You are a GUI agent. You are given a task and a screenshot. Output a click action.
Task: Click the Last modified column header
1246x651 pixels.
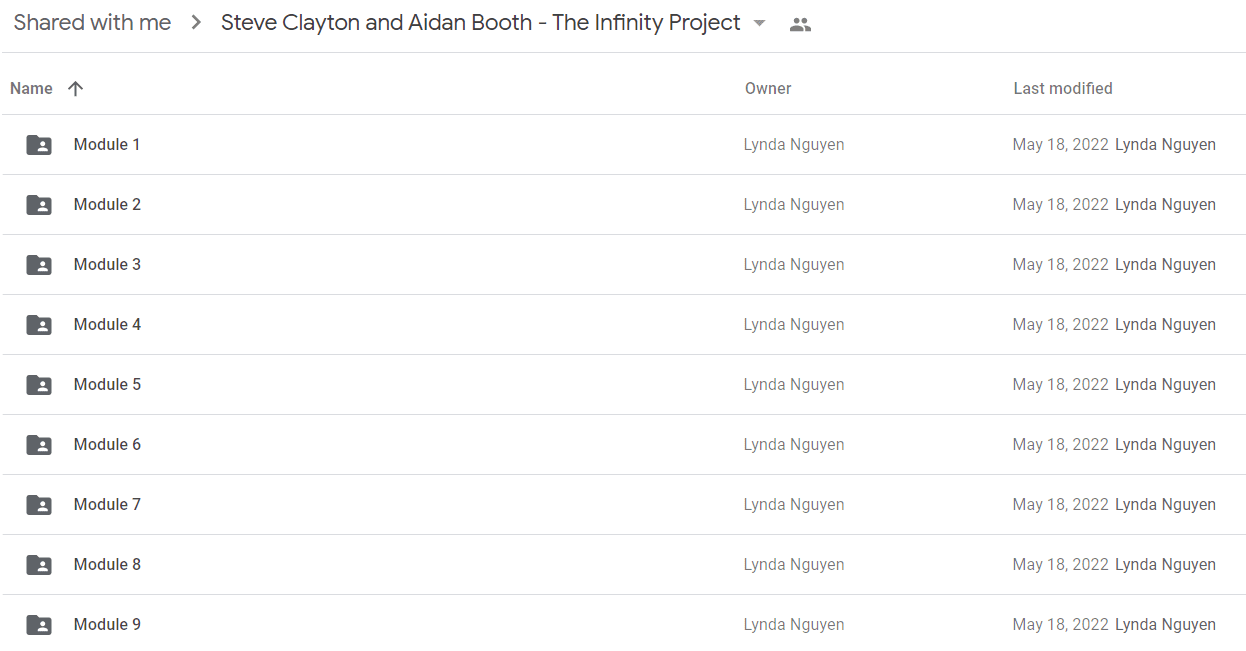click(1063, 88)
